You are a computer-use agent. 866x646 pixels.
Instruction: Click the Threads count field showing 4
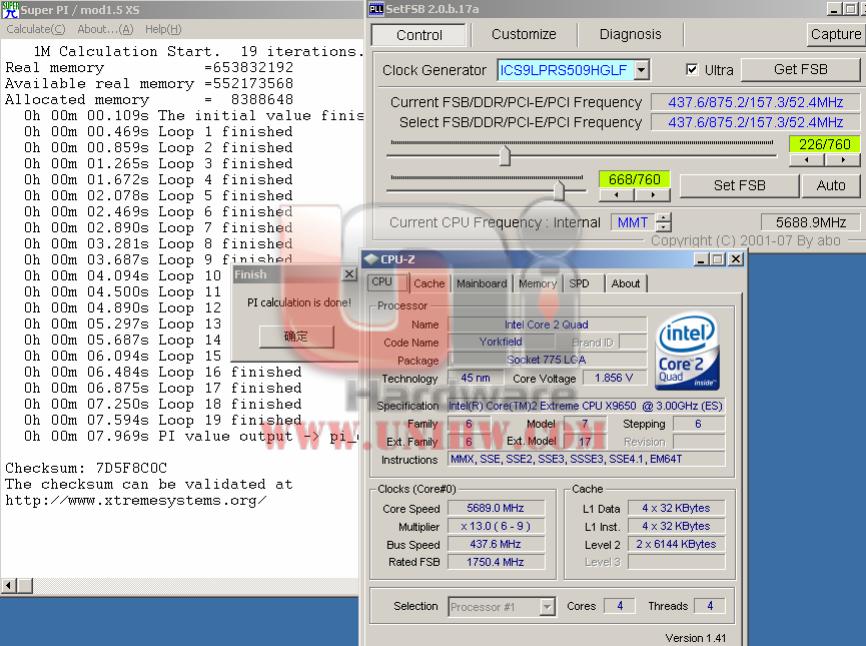coord(710,606)
